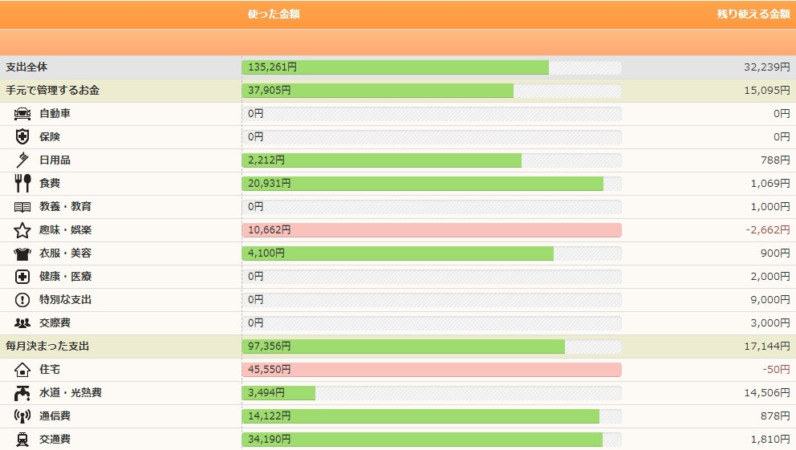Click the 37,905円 progress bar

pos(432,91)
